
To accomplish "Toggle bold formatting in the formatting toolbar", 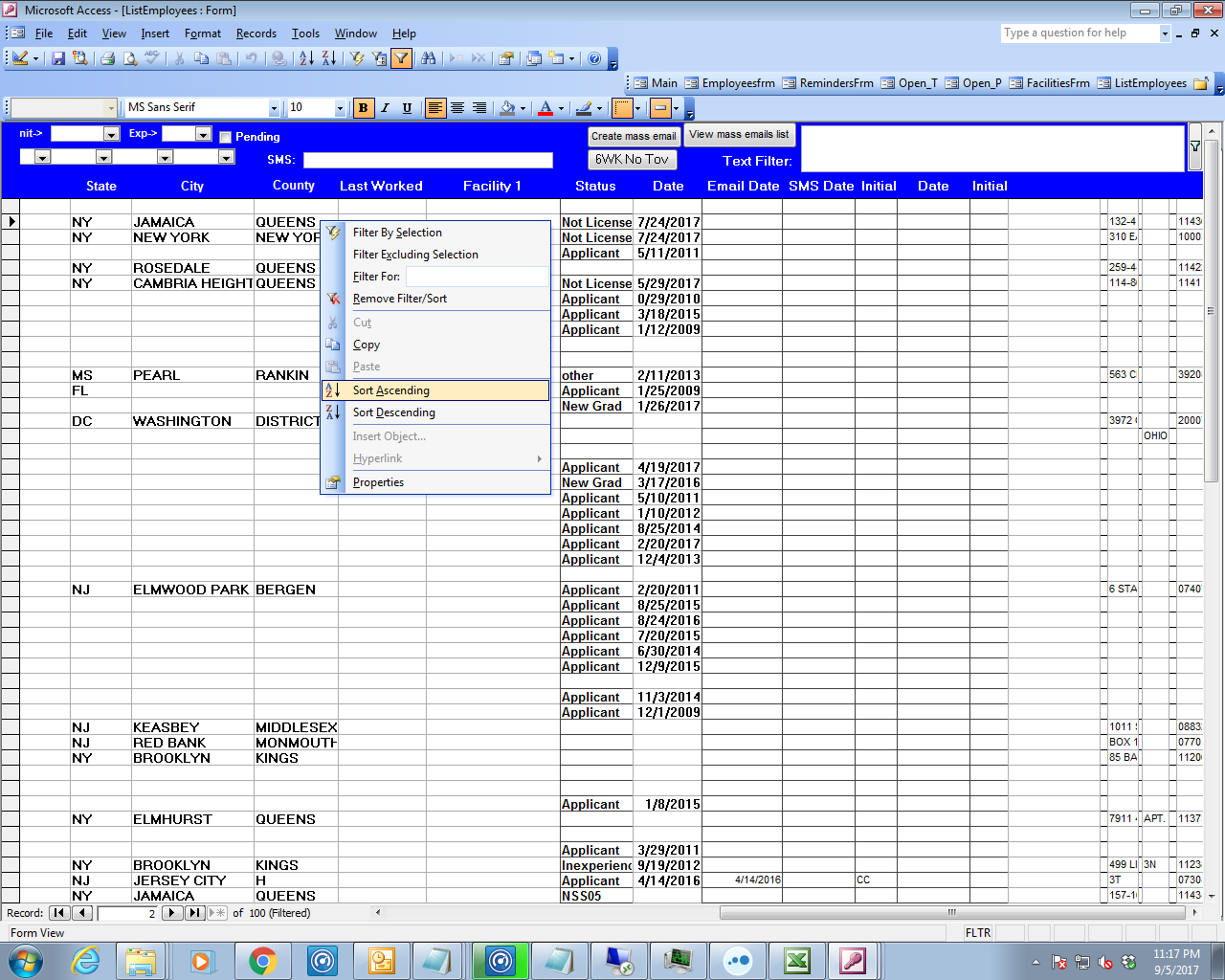I will pos(363,108).
